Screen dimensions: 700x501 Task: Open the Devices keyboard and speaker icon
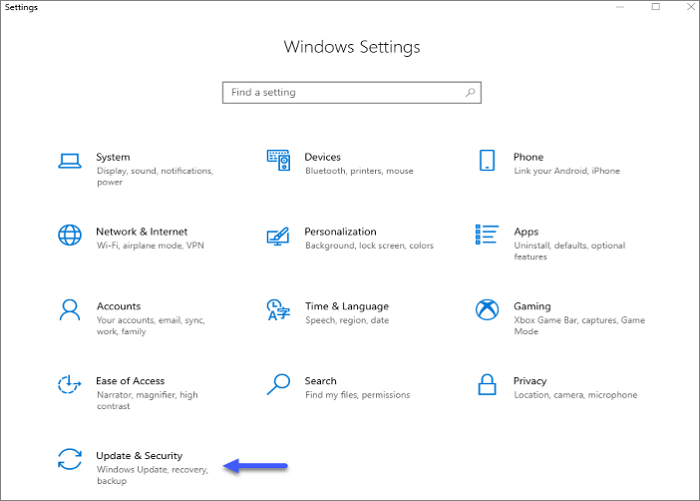pos(278,160)
